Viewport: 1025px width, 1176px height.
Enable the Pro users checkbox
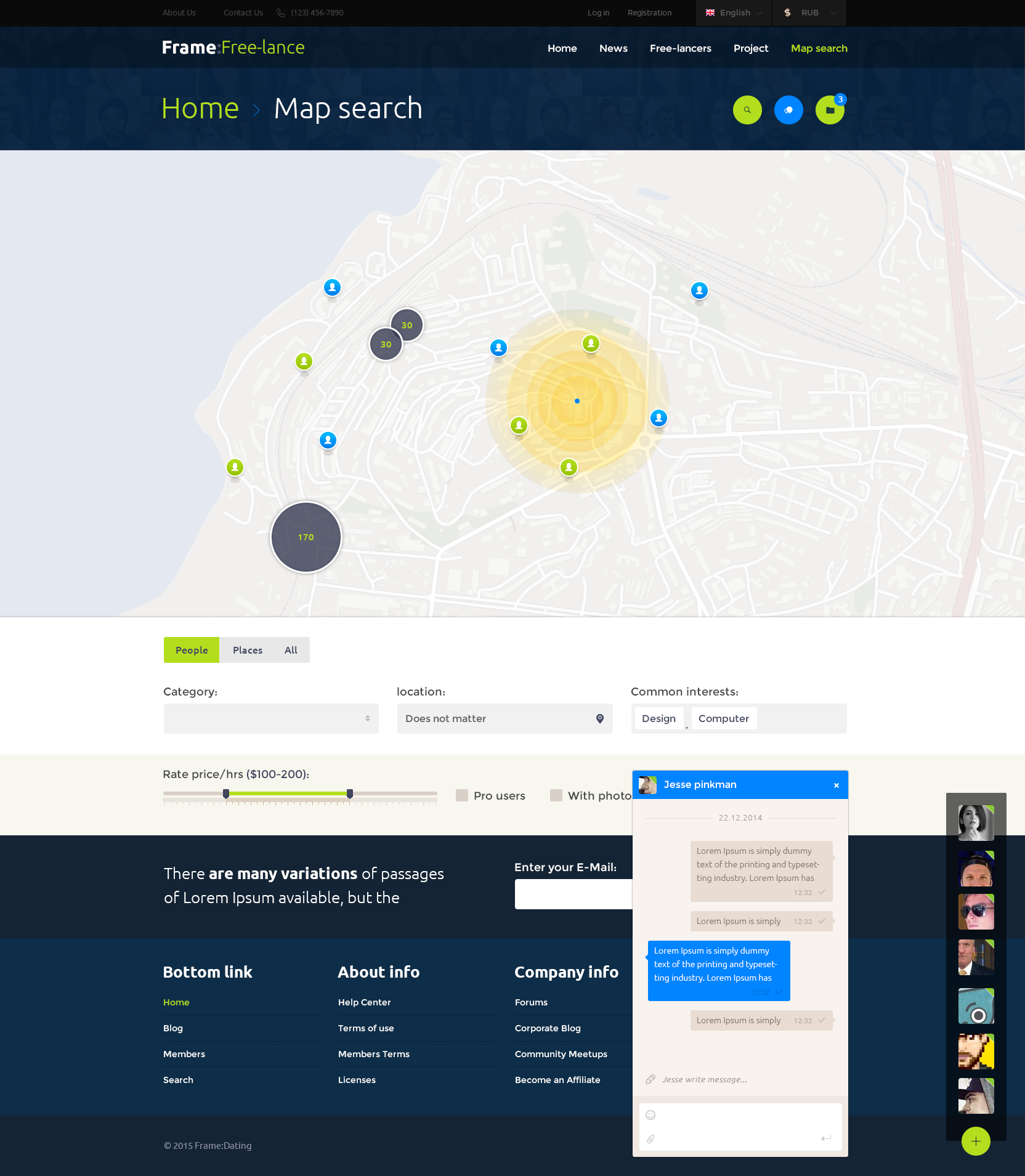462,795
